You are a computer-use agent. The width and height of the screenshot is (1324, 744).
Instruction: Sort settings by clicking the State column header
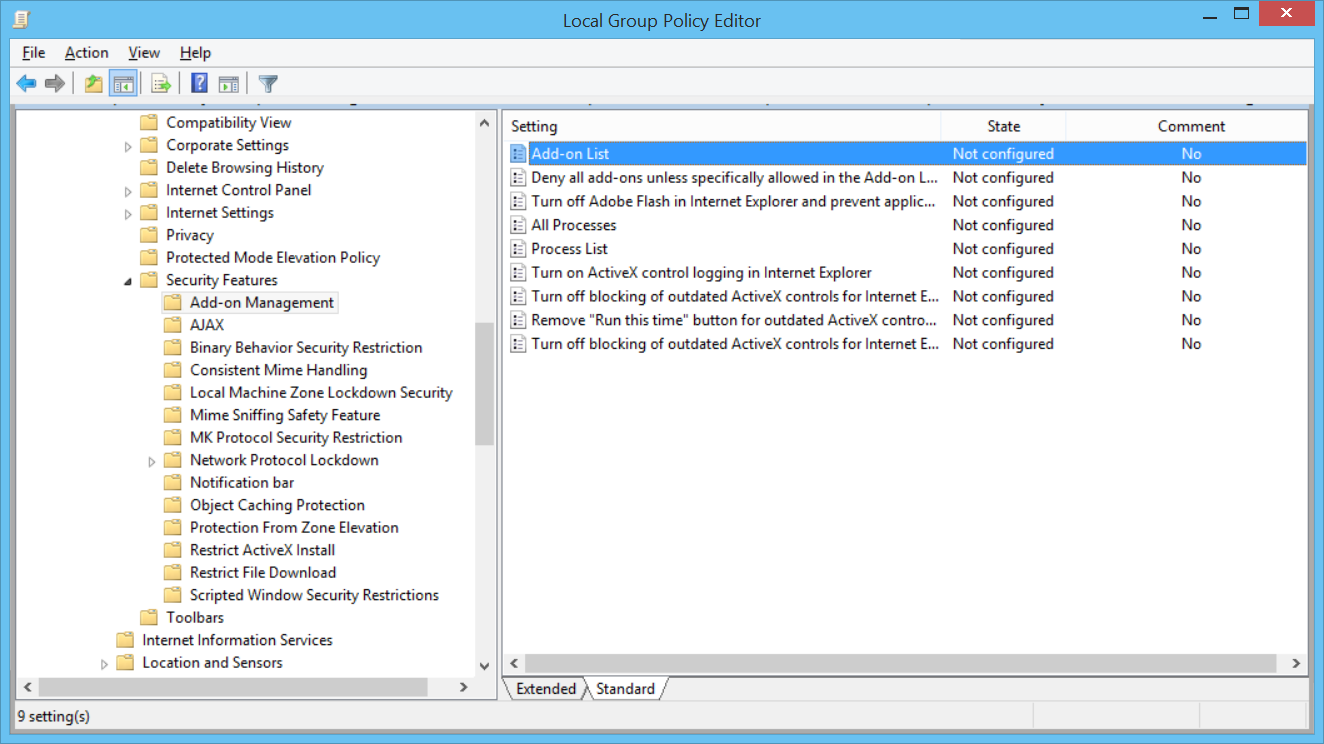click(1003, 126)
